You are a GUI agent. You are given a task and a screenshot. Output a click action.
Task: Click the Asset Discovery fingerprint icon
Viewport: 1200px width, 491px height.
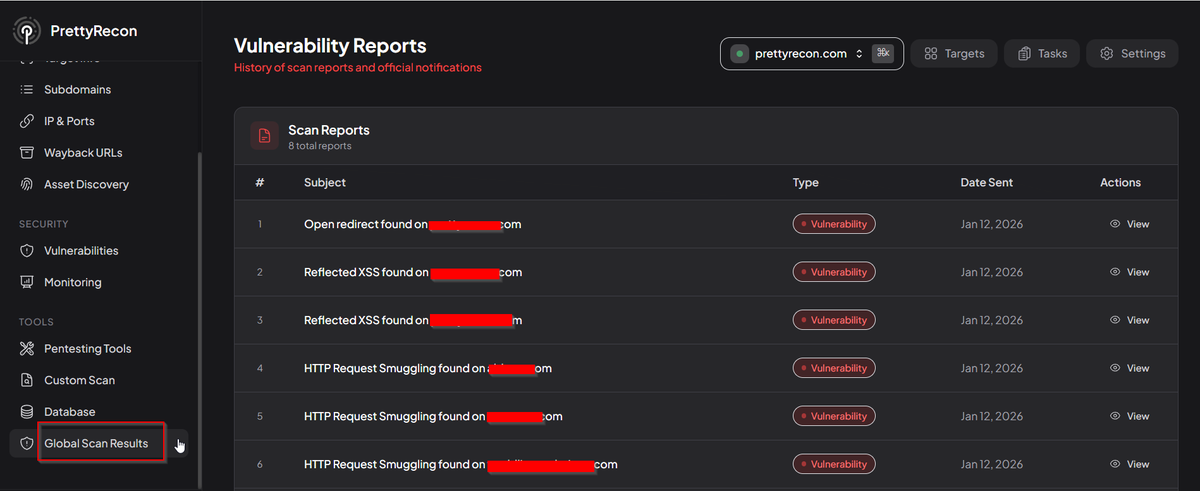[27, 185]
